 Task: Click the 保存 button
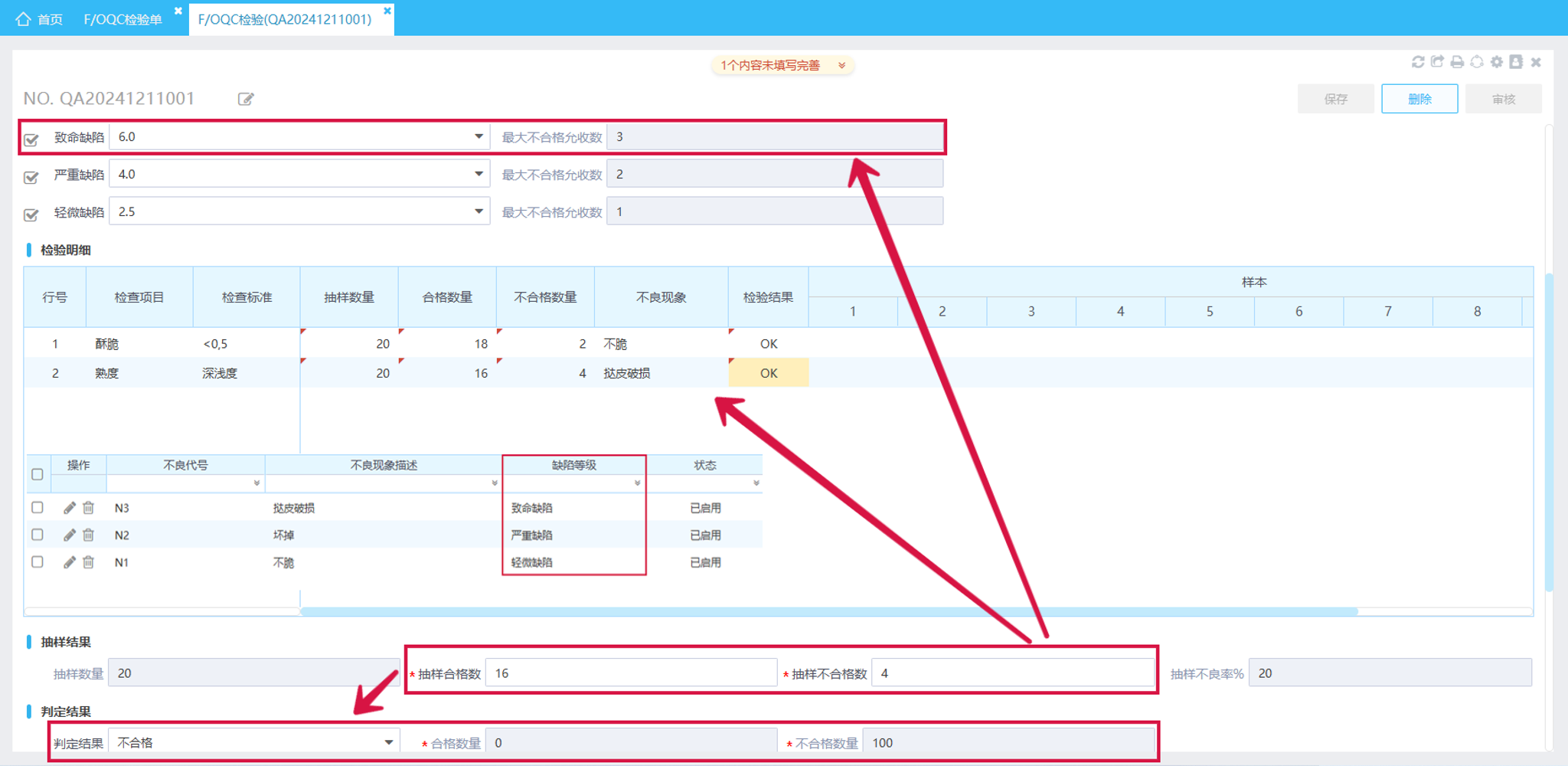point(1335,99)
